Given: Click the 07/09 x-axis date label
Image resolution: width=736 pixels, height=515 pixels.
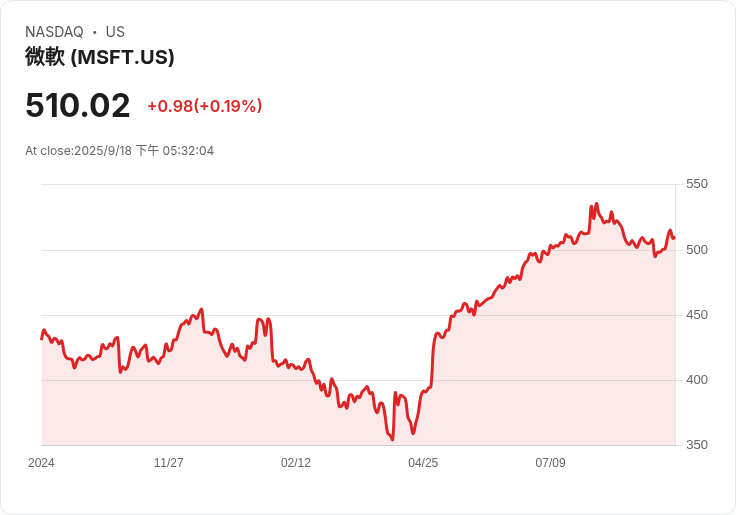Looking at the screenshot, I should [550, 463].
